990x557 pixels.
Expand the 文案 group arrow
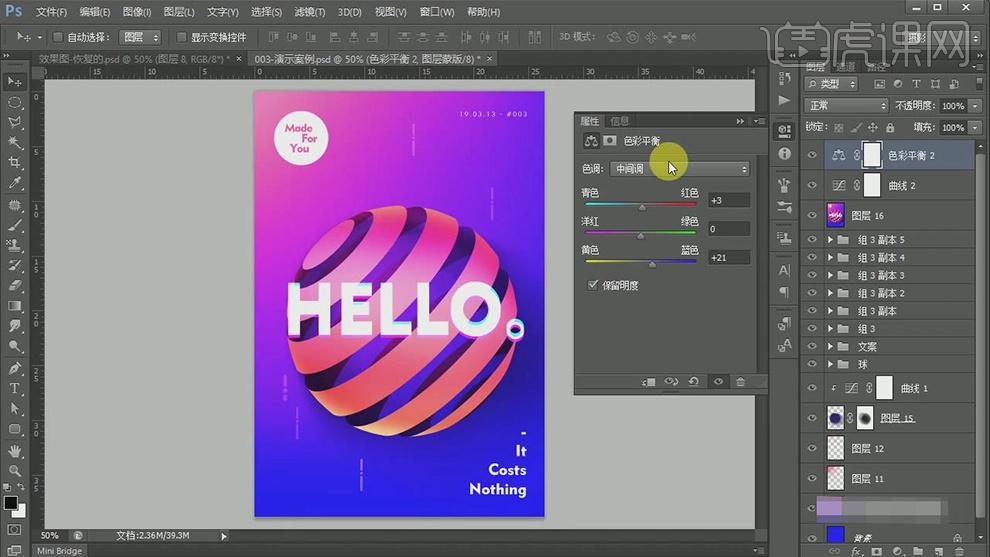pyautogui.click(x=830, y=346)
